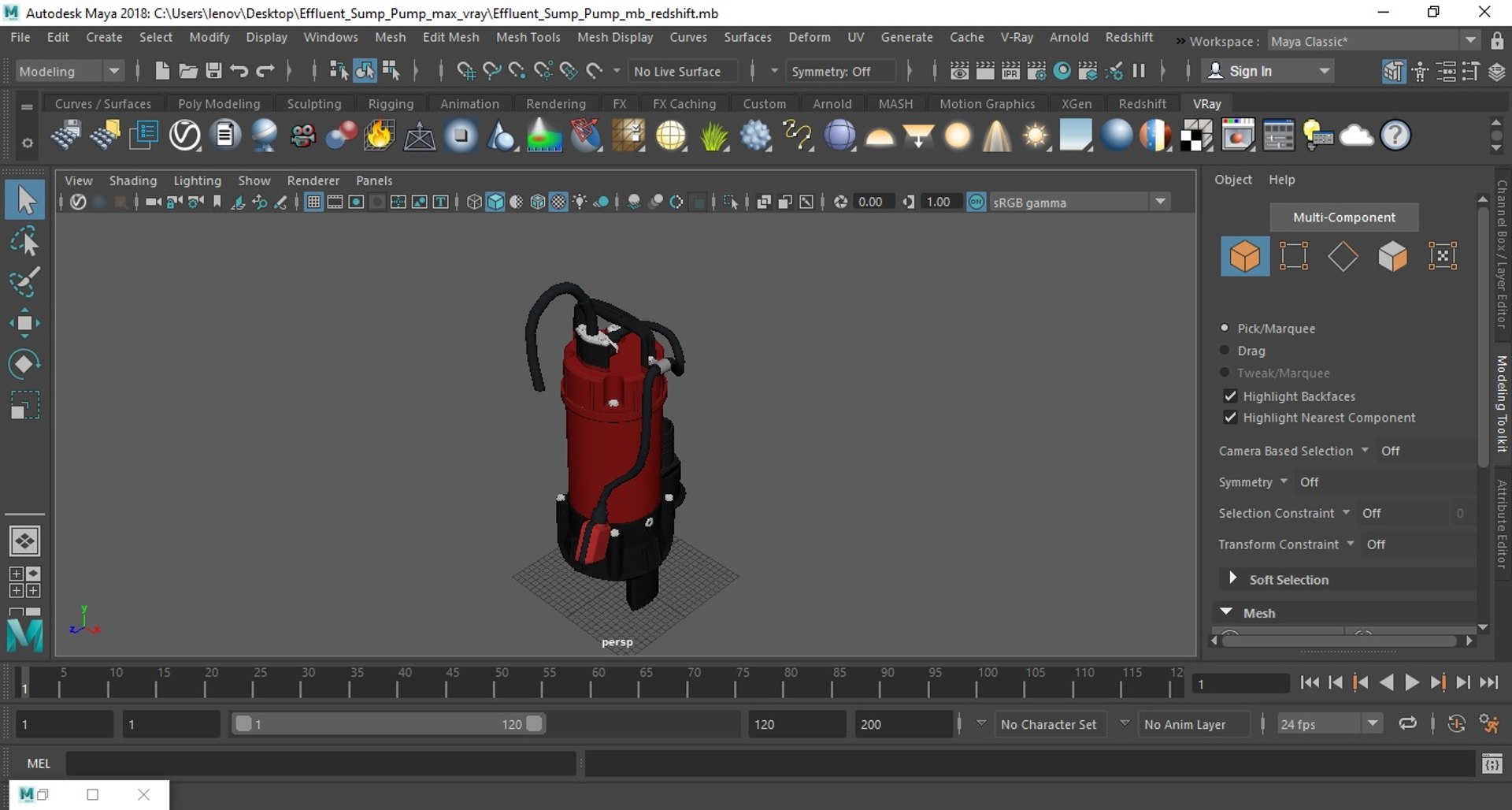Viewport: 1512px width, 810px height.
Task: Choose the Rotate tool in the toolbox
Action: tap(24, 364)
